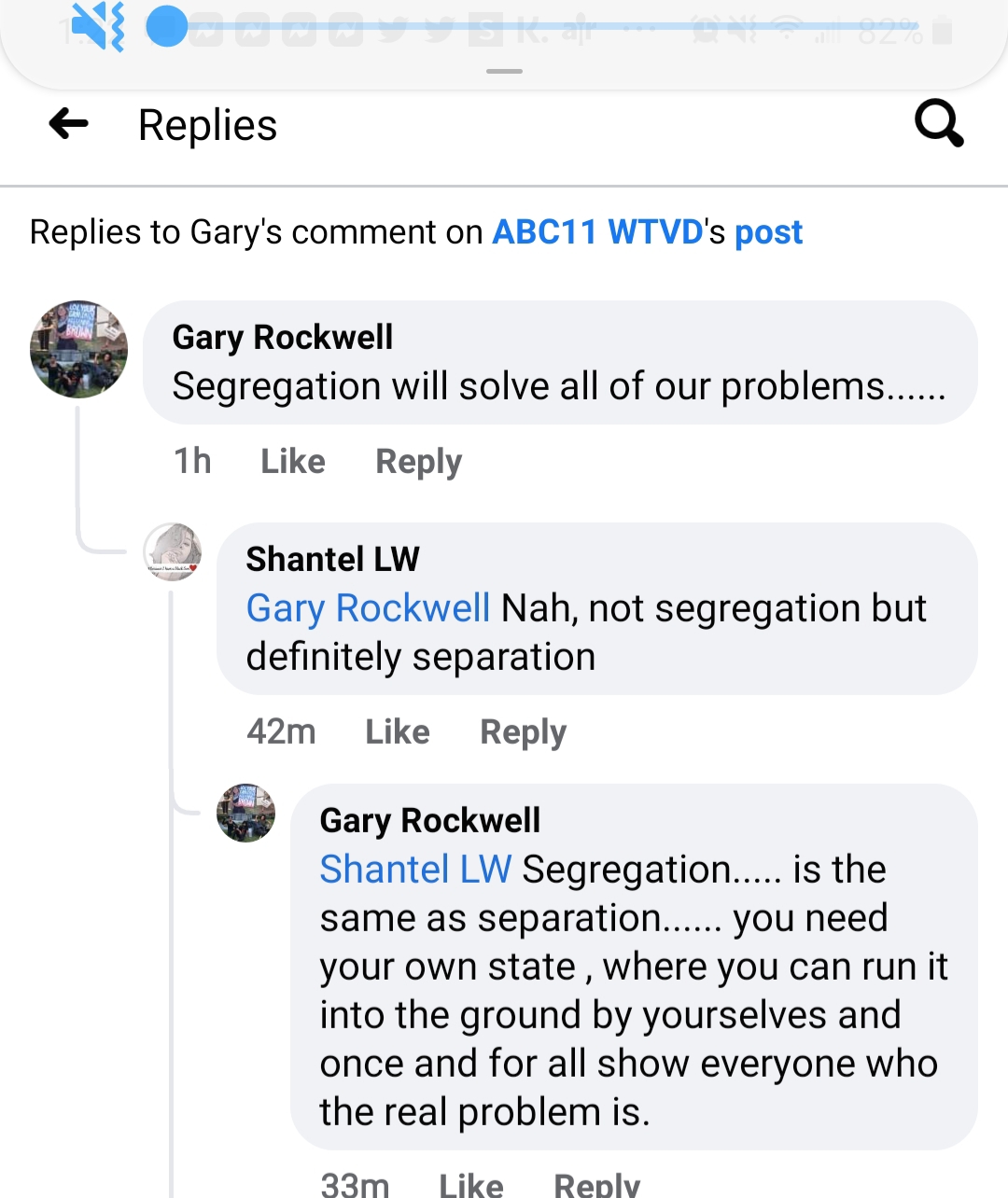Tap the back arrow beside Replies
Image resolution: width=1008 pixels, height=1198 pixels.
68,123
